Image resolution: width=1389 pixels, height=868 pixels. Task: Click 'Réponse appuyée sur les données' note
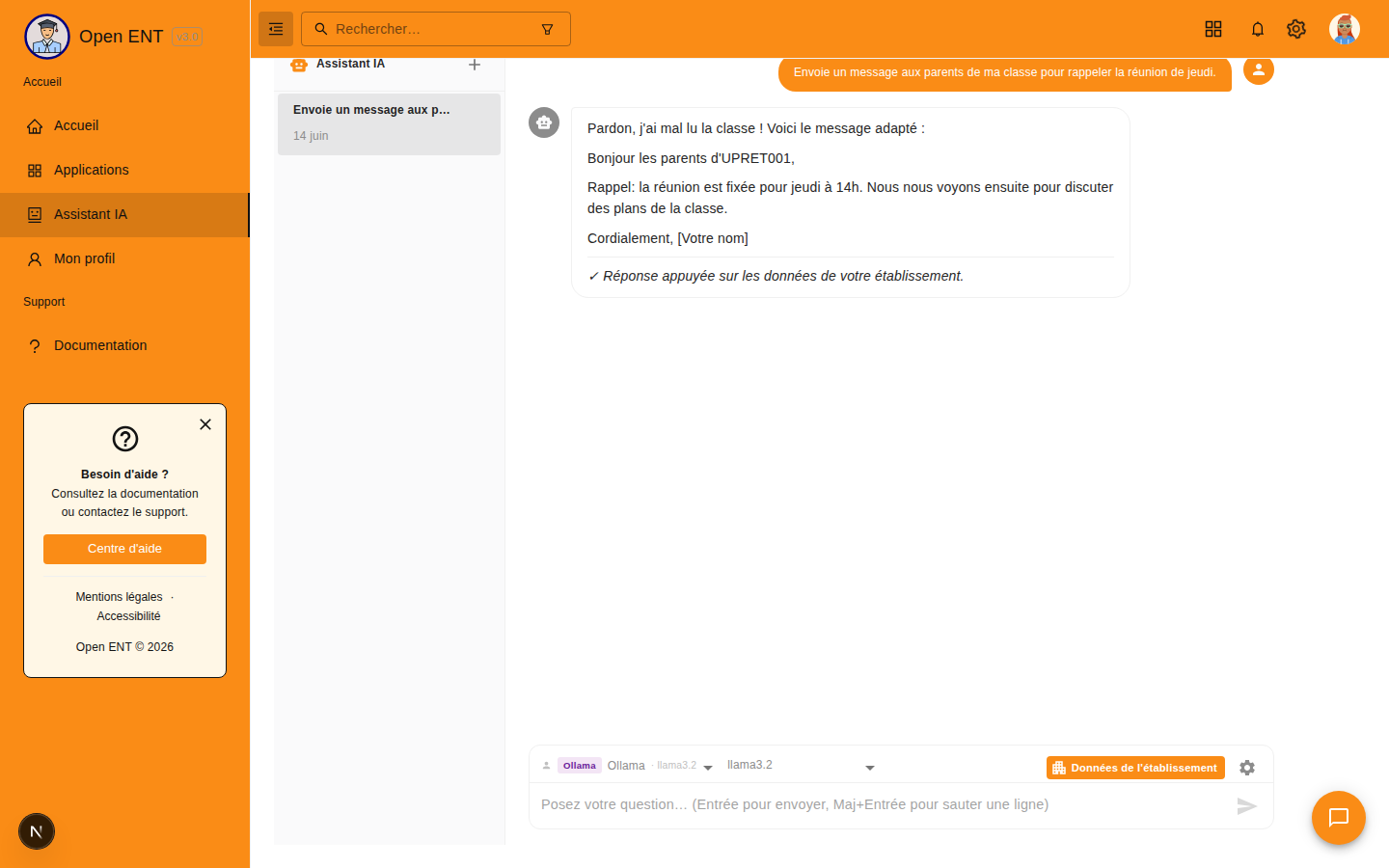(776, 276)
